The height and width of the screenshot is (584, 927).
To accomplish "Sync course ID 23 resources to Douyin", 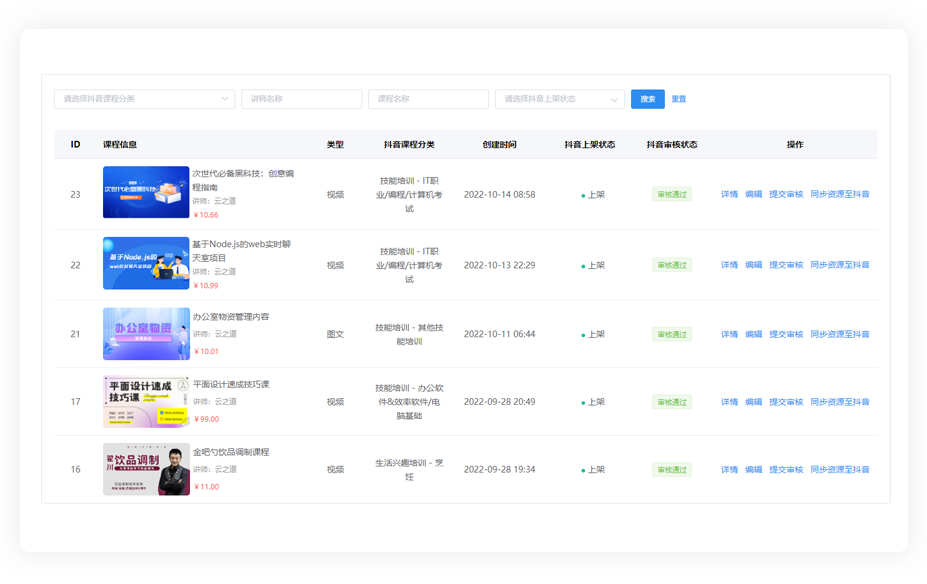I will click(x=839, y=194).
